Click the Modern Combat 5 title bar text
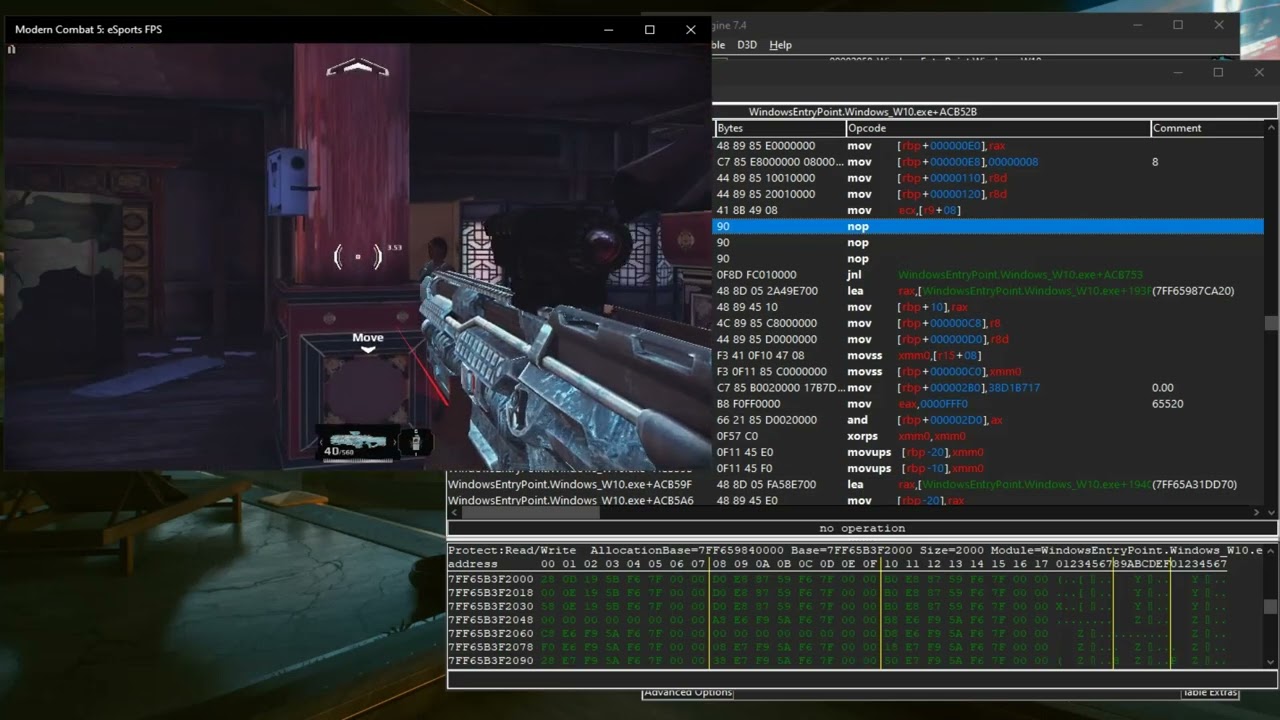The image size is (1280, 720). click(88, 30)
